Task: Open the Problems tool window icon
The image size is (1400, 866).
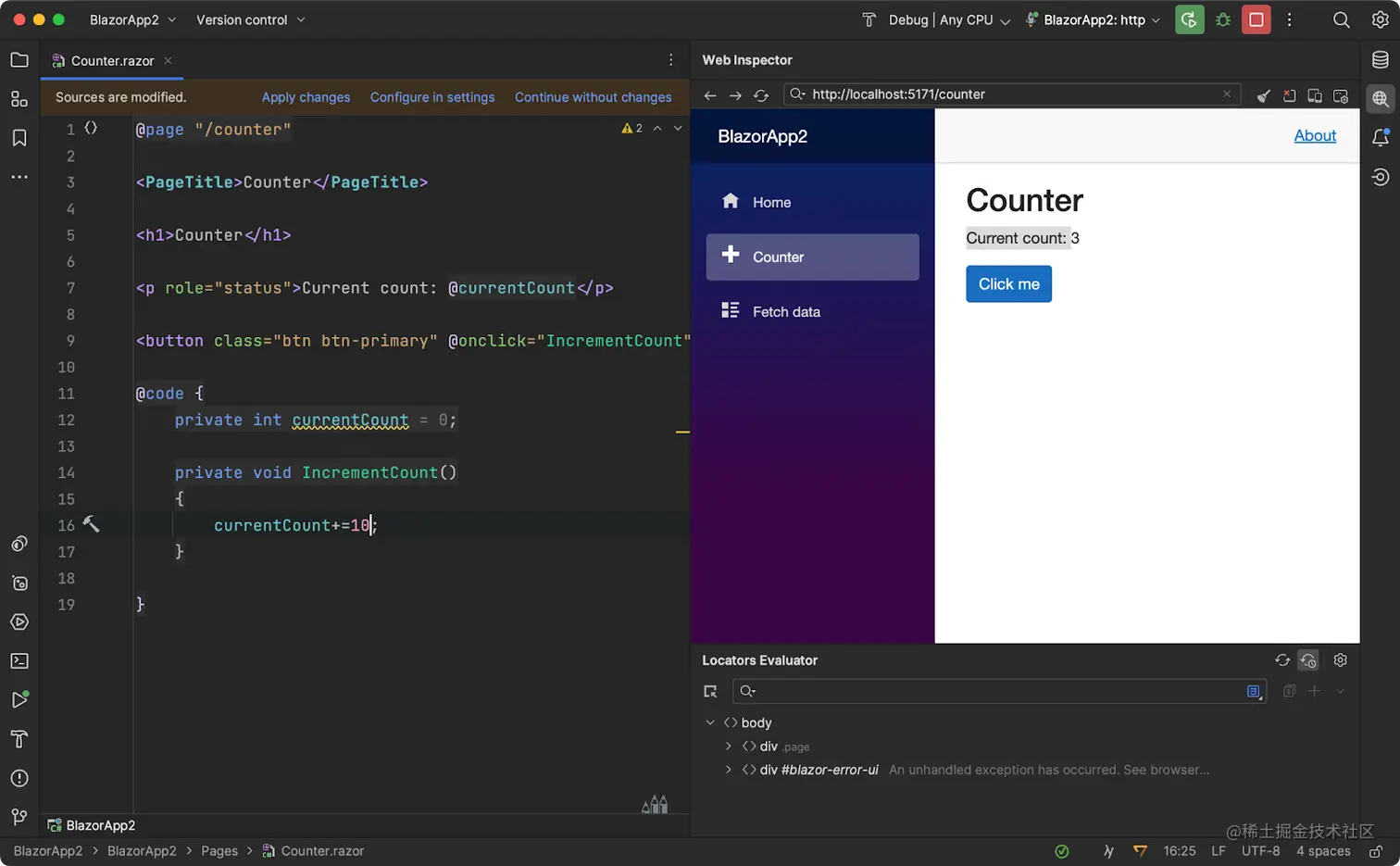Action: click(19, 778)
